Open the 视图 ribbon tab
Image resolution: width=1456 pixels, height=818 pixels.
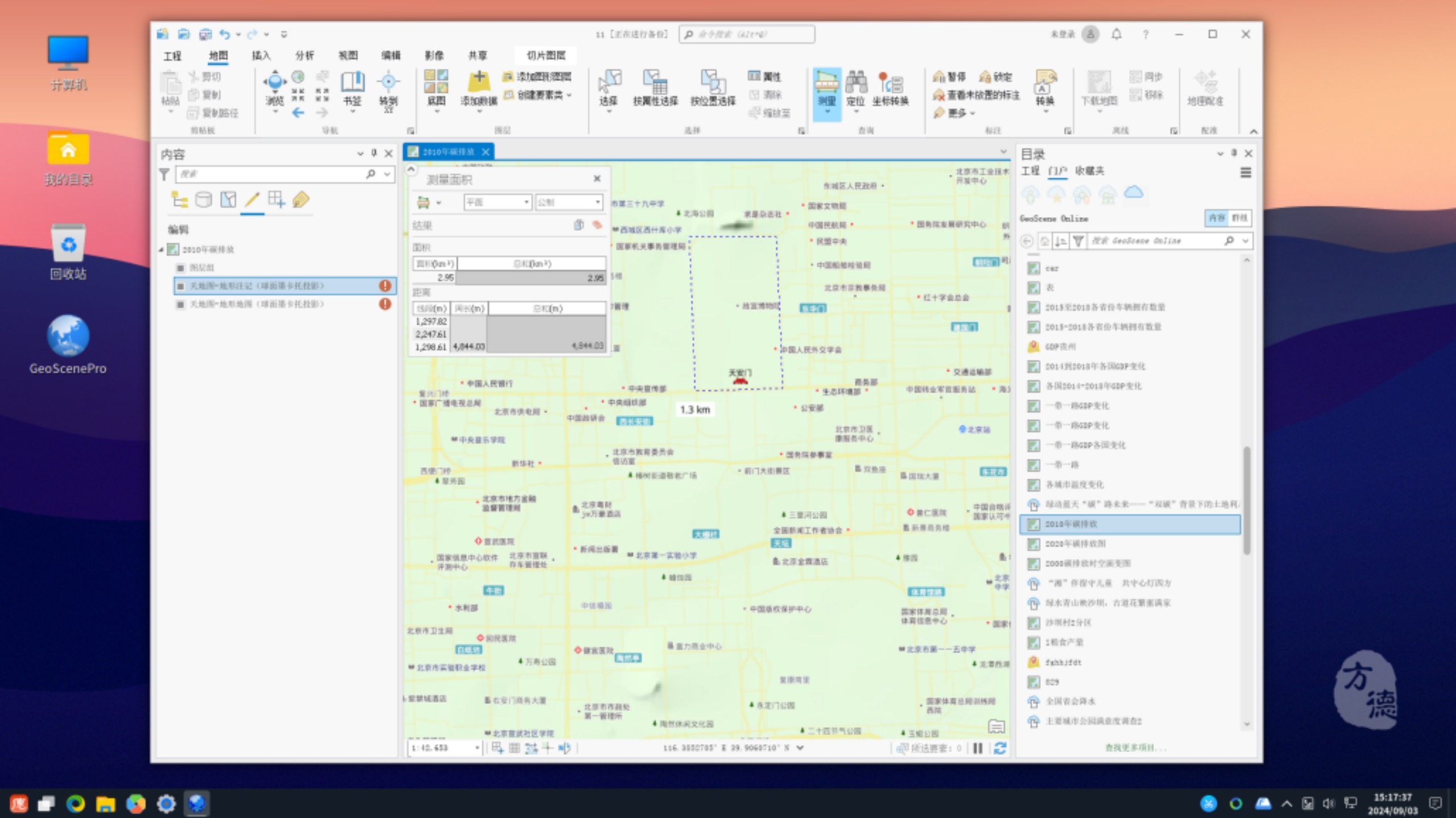click(348, 55)
